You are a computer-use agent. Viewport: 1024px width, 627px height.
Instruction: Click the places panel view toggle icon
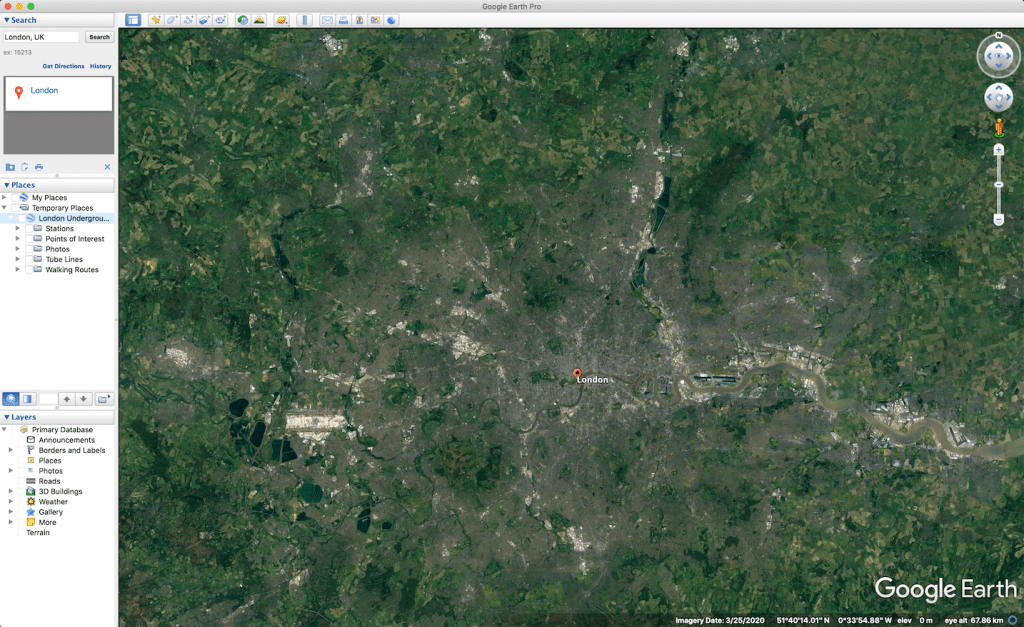pos(27,399)
